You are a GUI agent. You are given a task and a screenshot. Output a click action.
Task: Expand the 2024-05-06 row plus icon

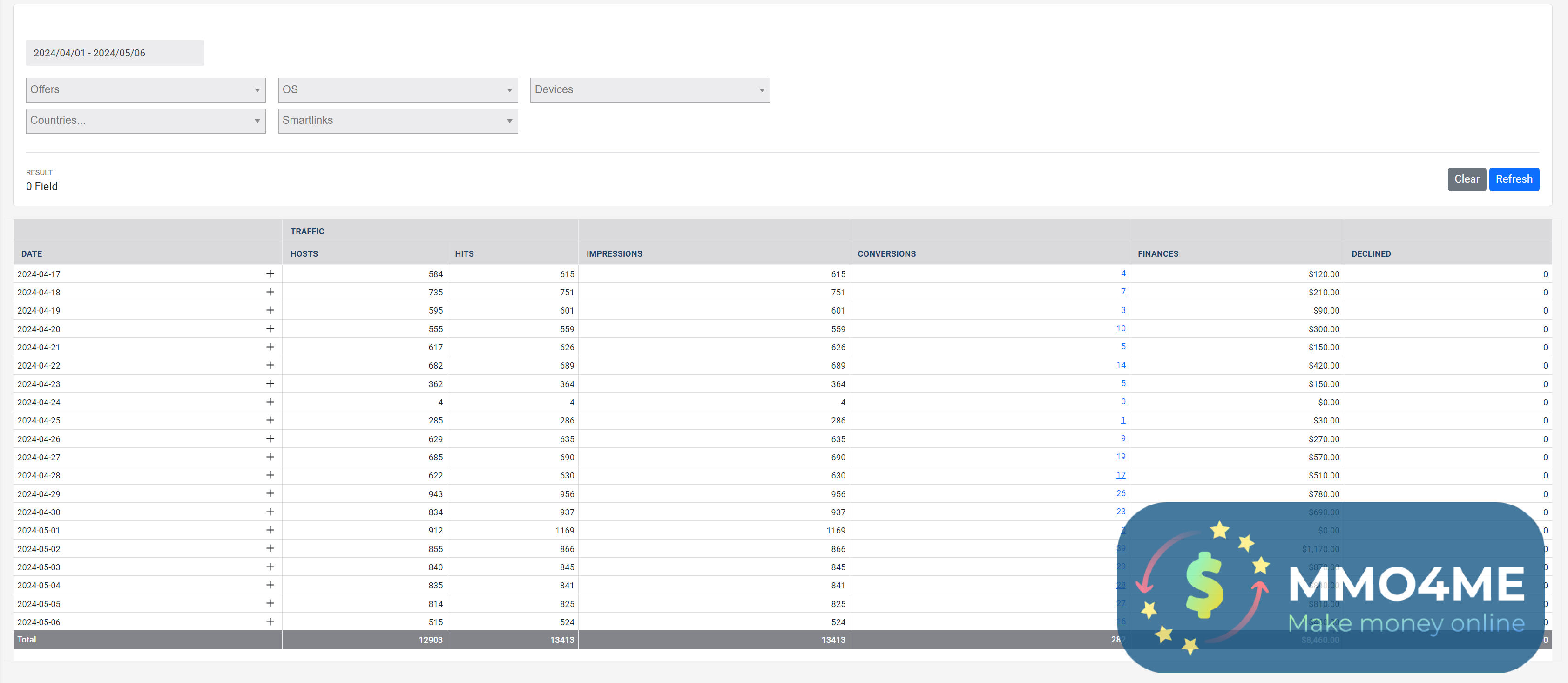270,622
